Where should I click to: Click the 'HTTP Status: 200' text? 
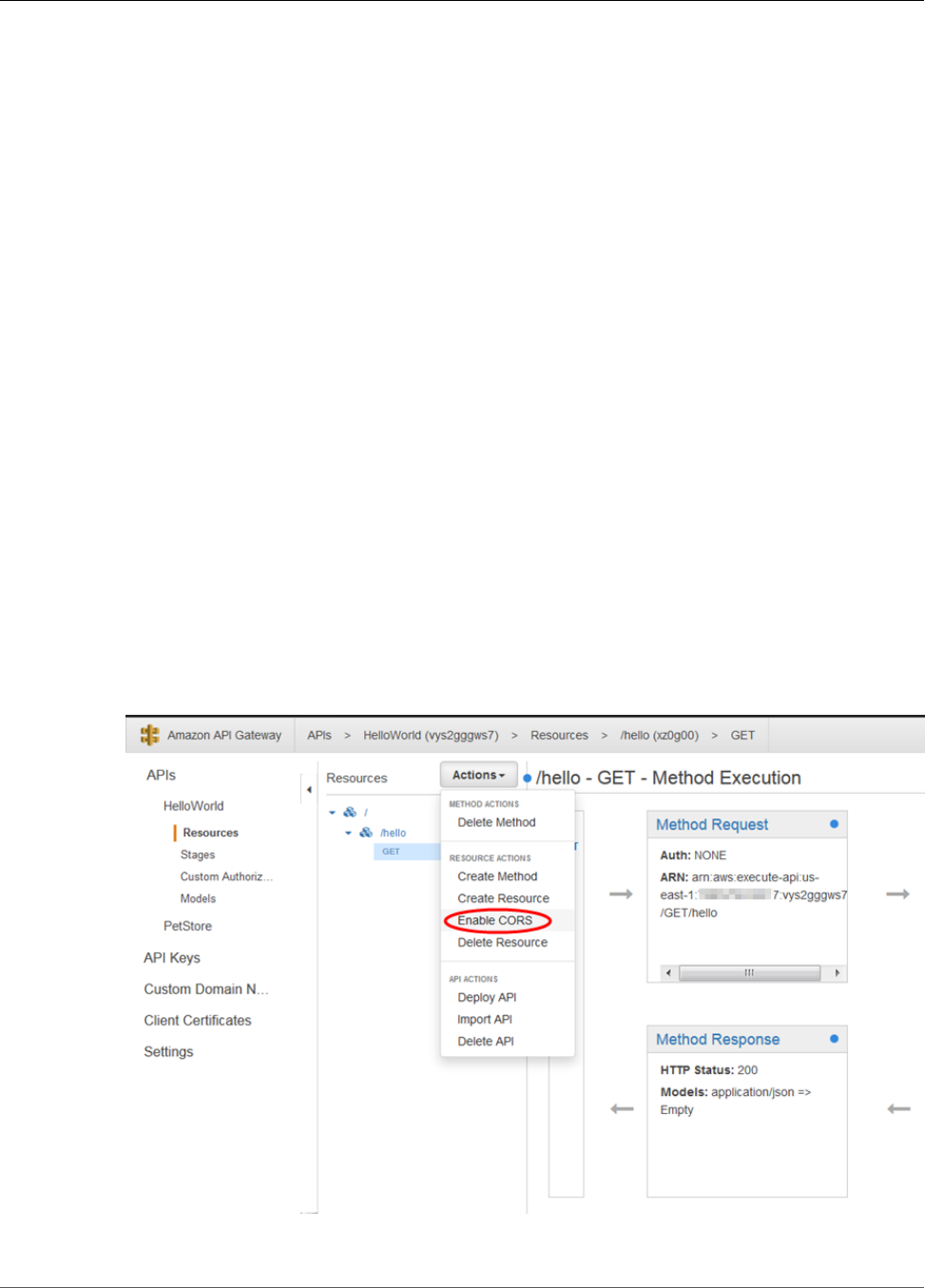[709, 1070]
